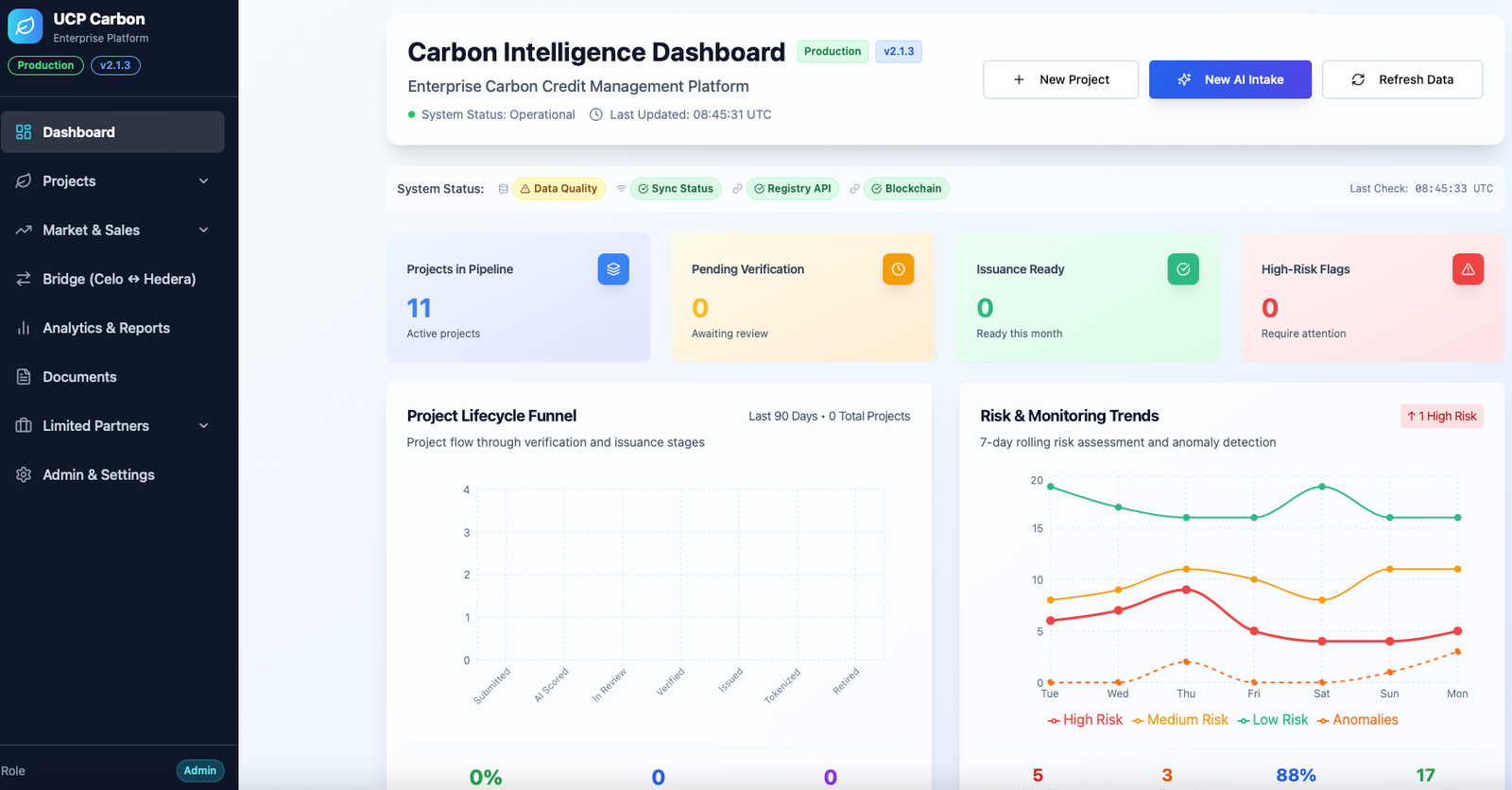Click the Admin & Settings gear icon
This screenshot has width=1512, height=790.
[24, 474]
